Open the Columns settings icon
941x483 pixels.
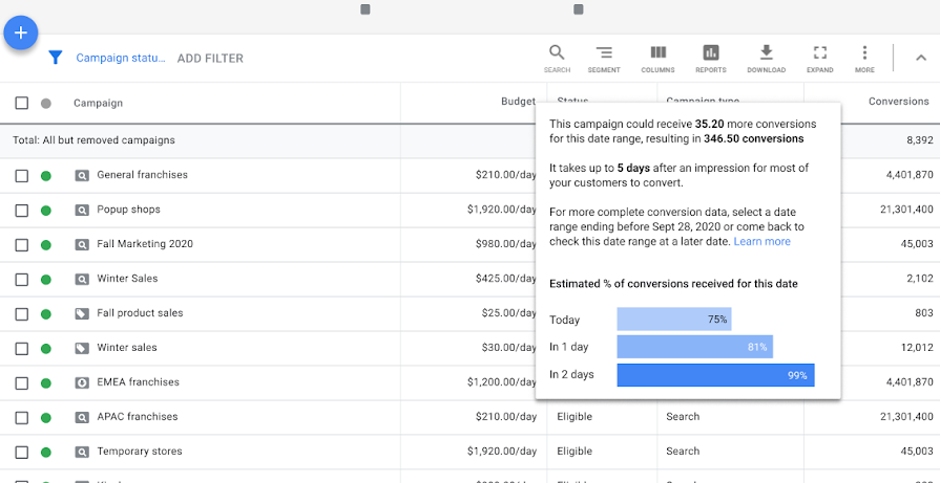click(658, 53)
